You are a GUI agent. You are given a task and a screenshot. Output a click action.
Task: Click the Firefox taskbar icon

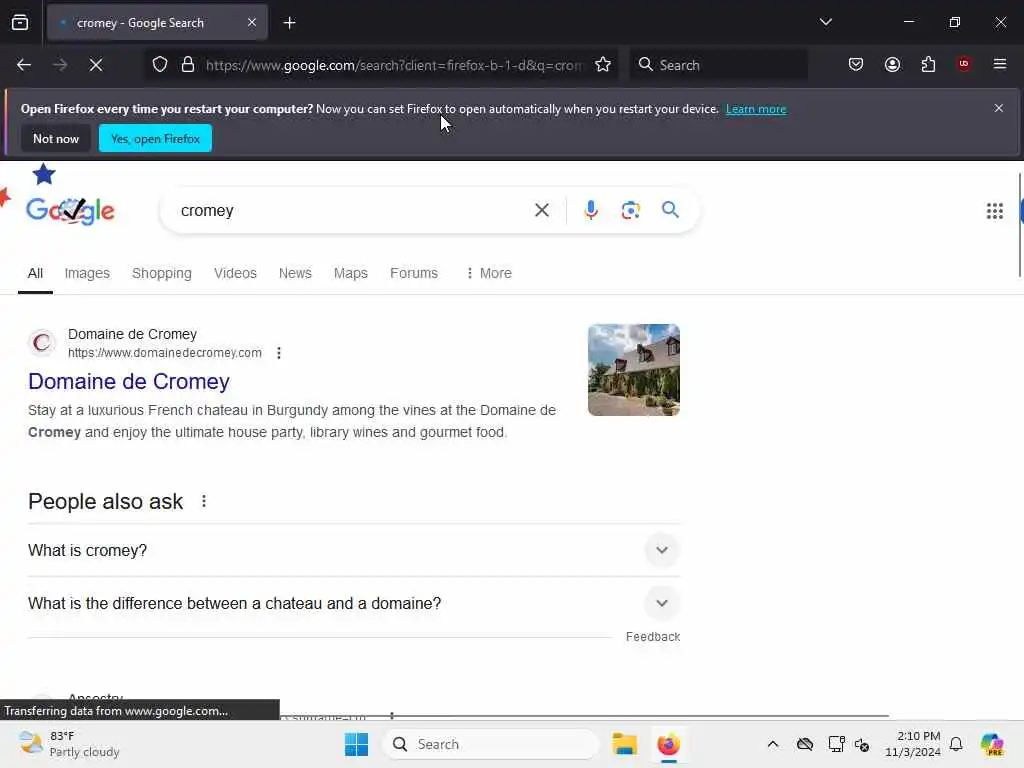[668, 744]
